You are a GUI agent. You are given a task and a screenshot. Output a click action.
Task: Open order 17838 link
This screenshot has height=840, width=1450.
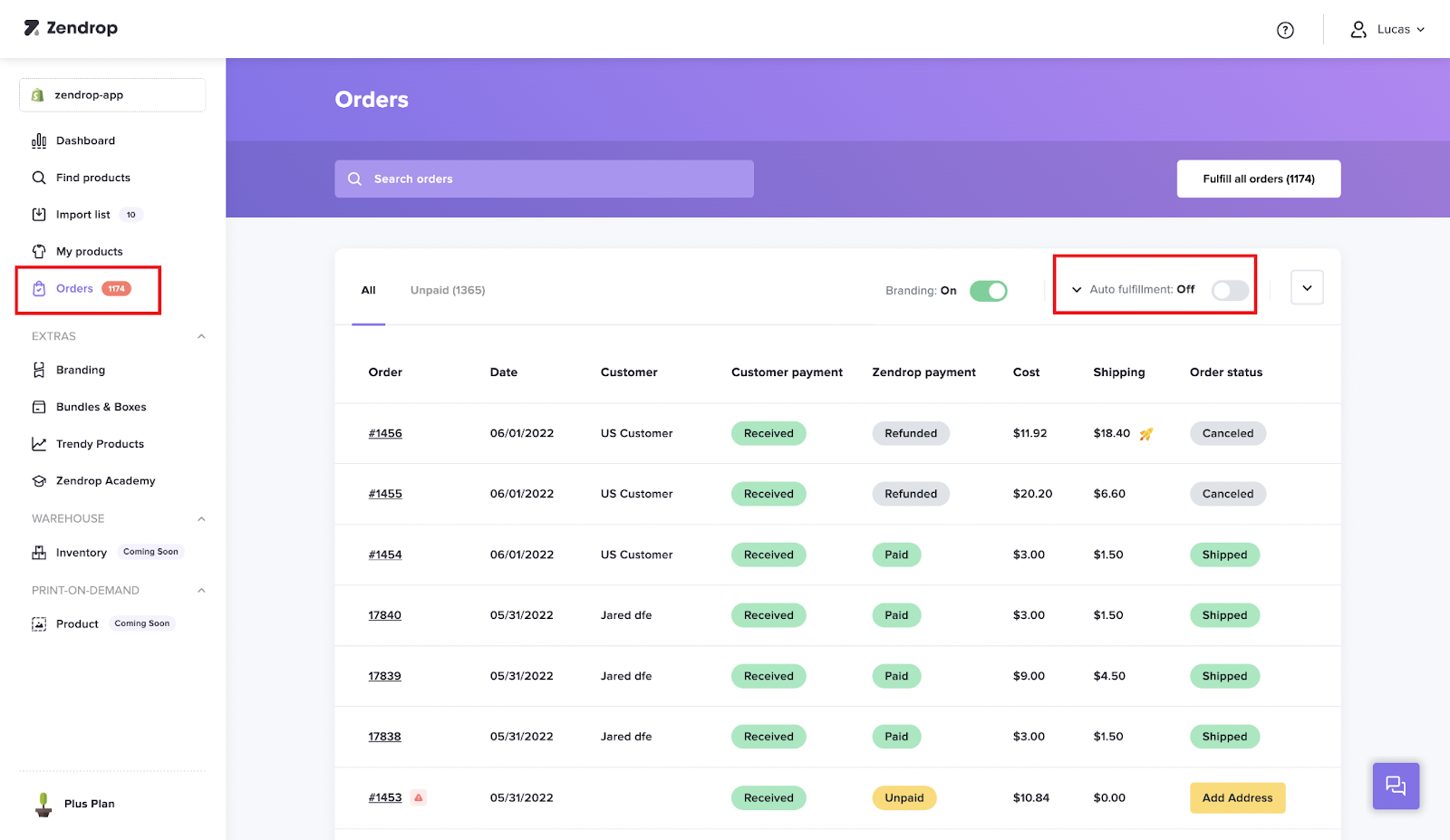pyautogui.click(x=385, y=737)
